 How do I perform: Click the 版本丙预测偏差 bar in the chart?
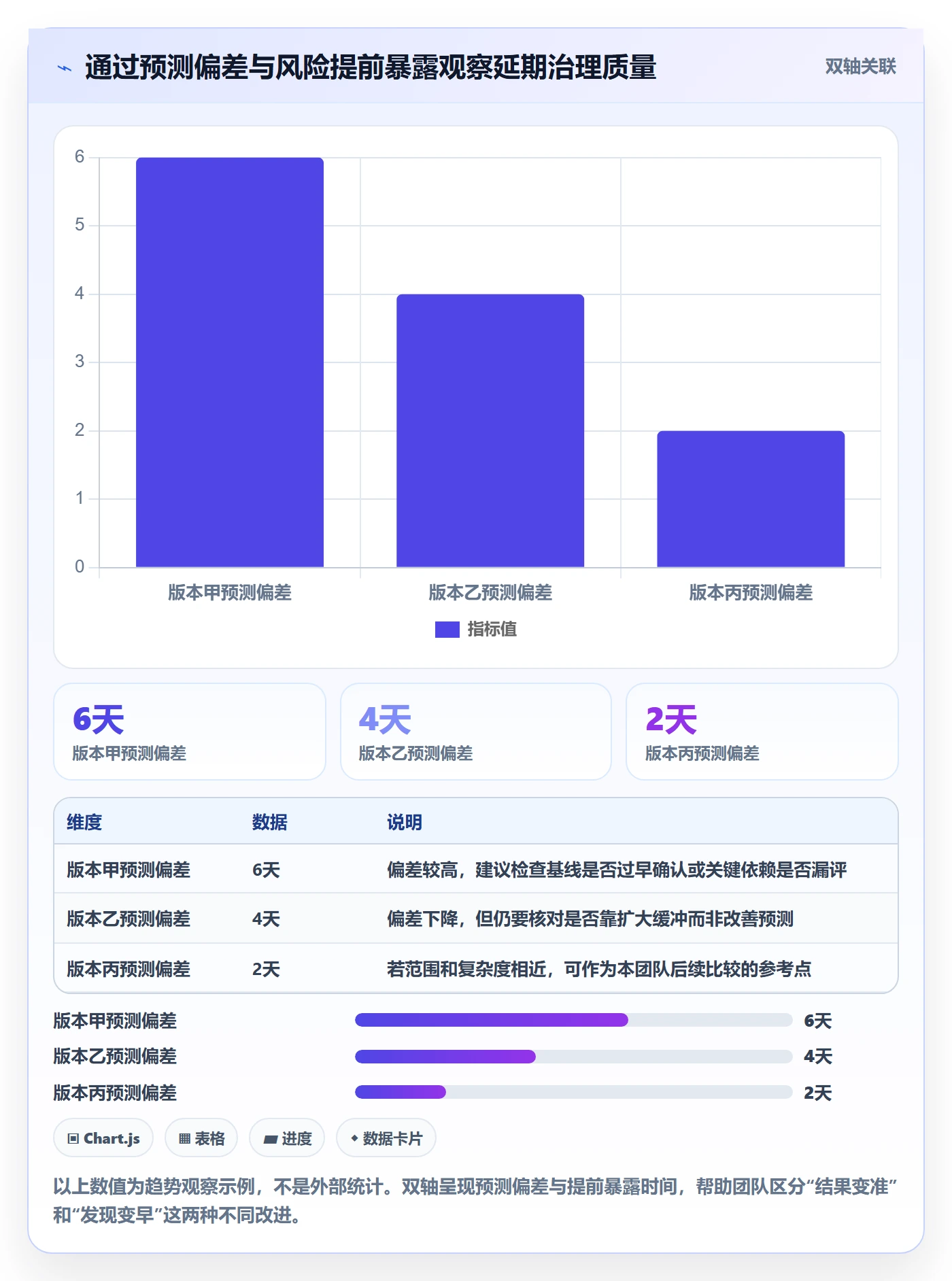(751, 499)
